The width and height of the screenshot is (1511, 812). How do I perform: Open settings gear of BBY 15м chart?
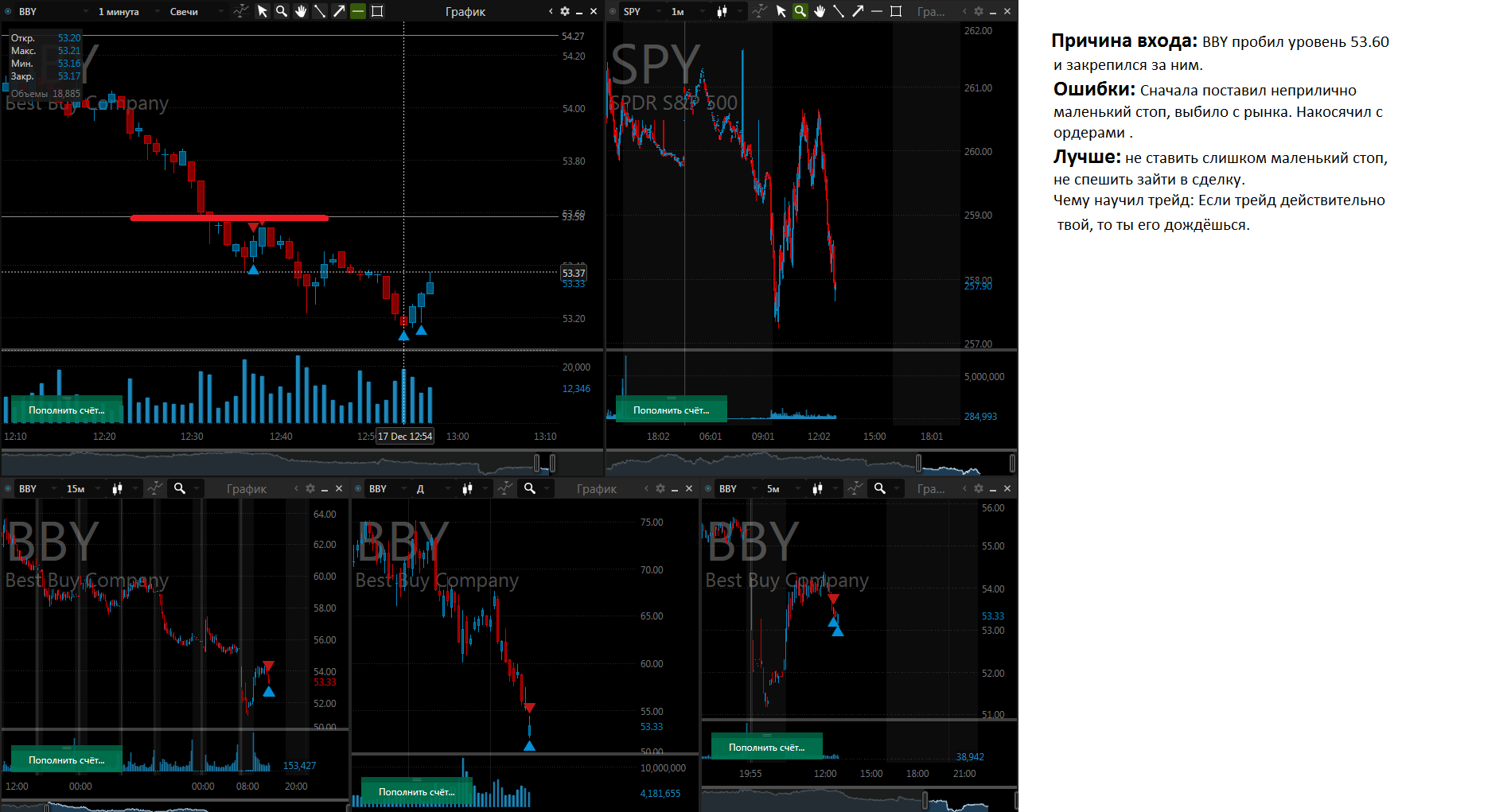310,488
